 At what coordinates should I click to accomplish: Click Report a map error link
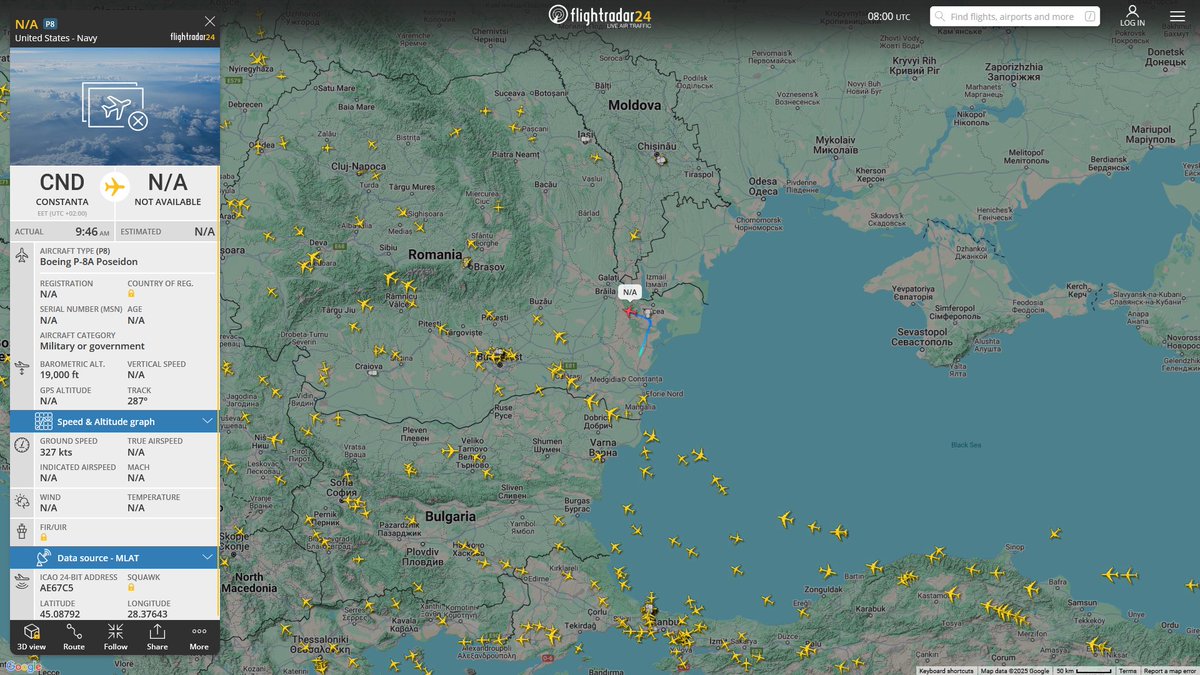point(1169,670)
